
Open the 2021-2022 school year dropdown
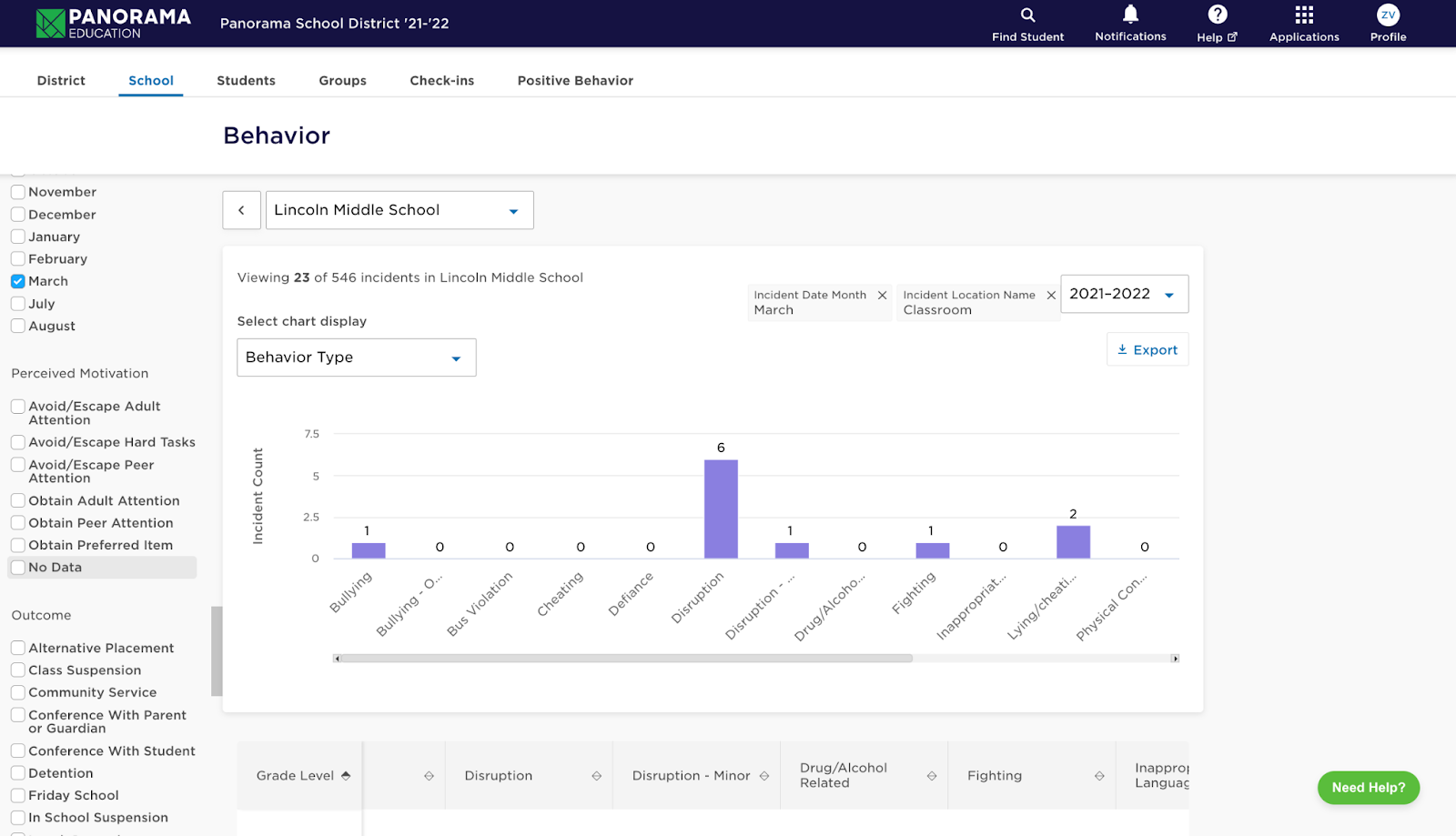[x=1124, y=294]
